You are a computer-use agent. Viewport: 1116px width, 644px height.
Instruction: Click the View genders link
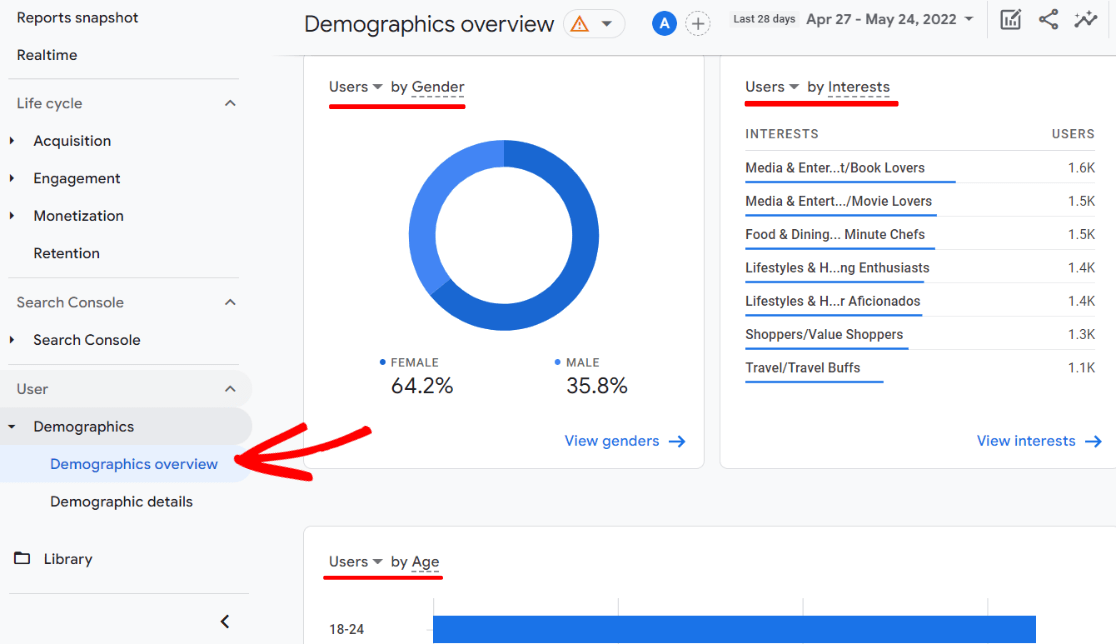624,440
